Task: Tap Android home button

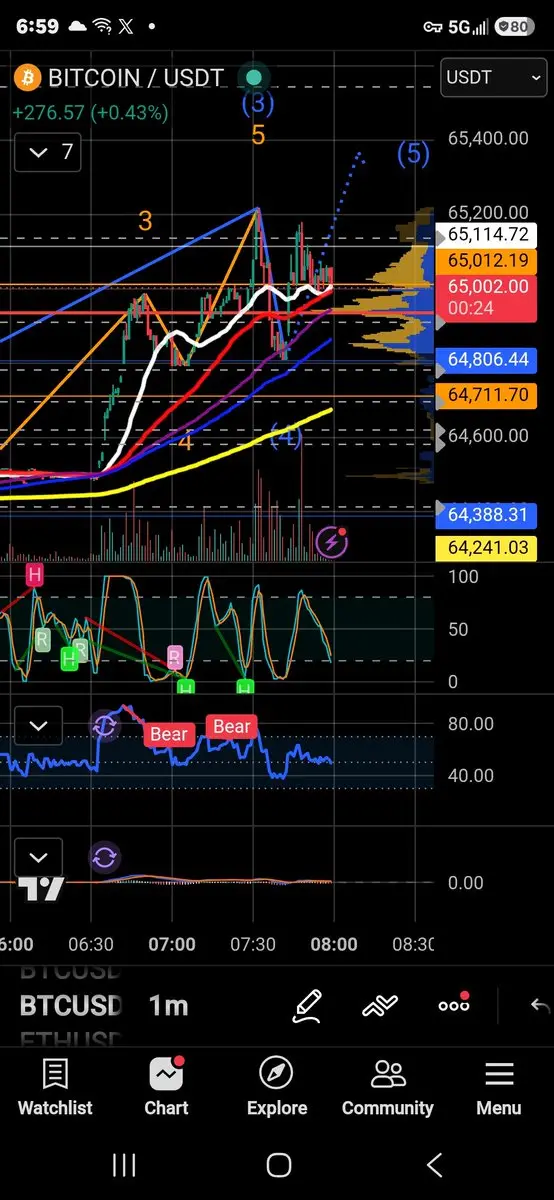Action: point(279,1164)
